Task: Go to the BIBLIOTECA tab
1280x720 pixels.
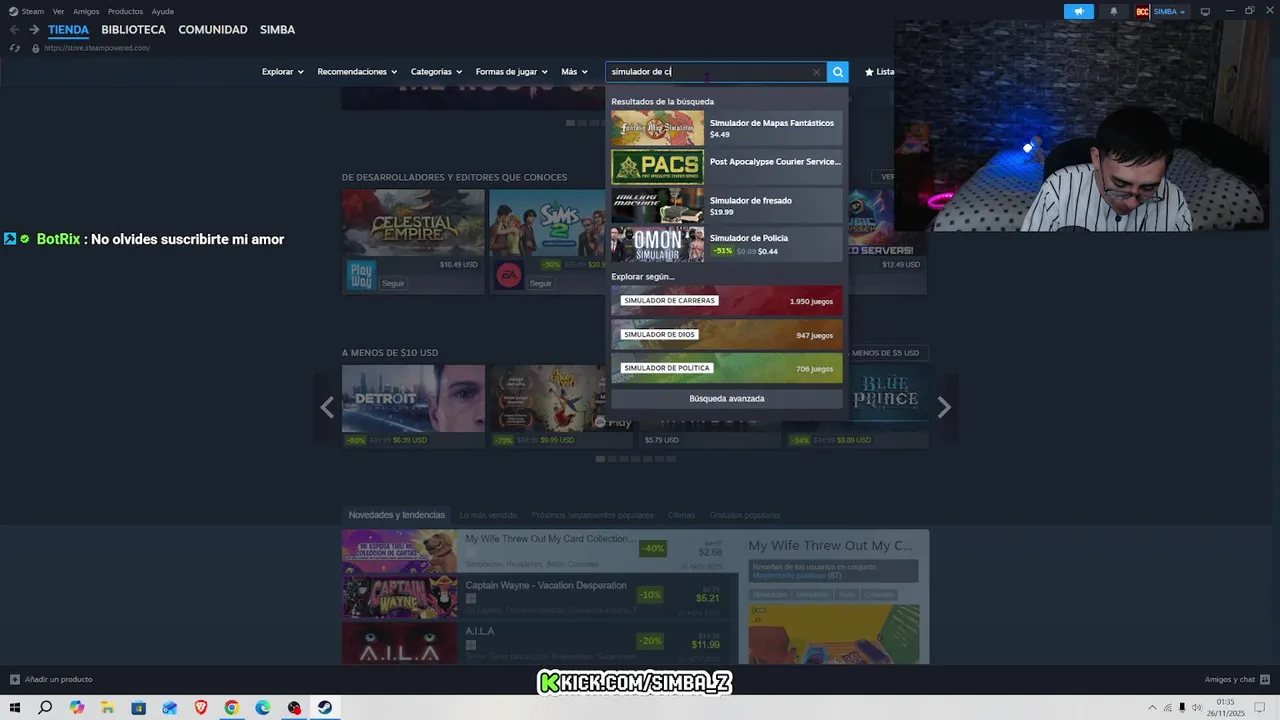Action: [x=133, y=30]
